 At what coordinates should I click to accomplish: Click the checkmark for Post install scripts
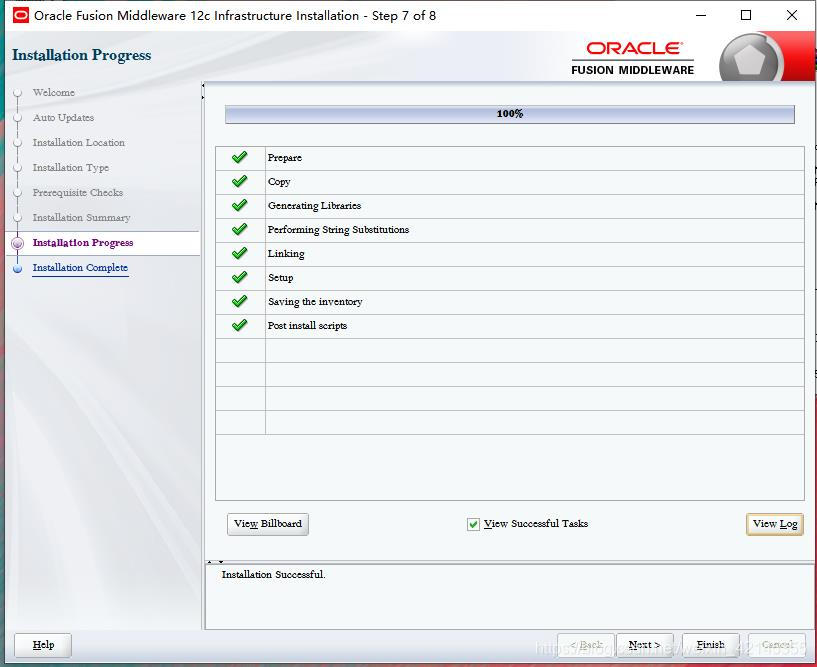[240, 325]
